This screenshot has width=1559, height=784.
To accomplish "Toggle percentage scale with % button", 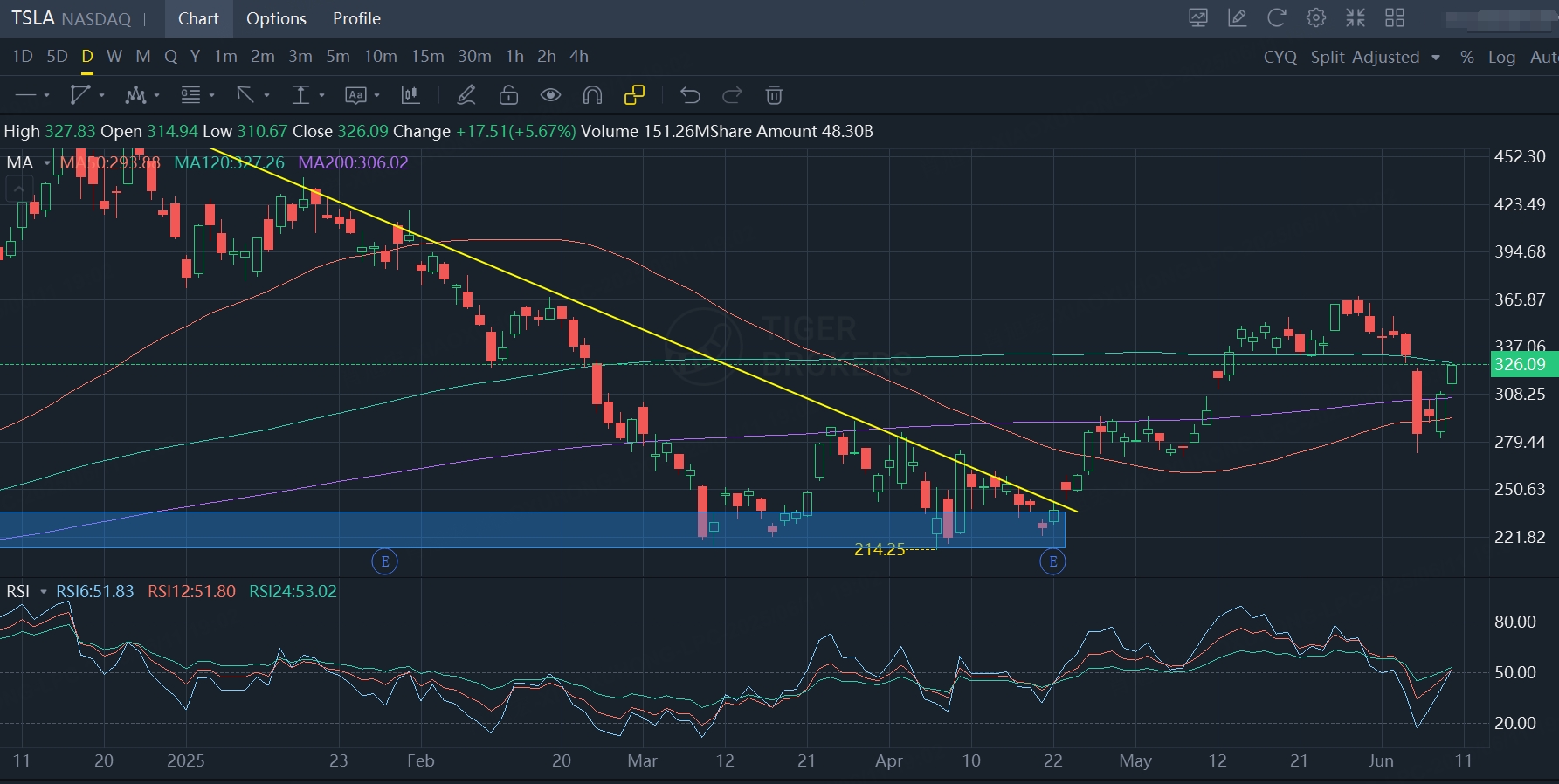I will pyautogui.click(x=1466, y=57).
